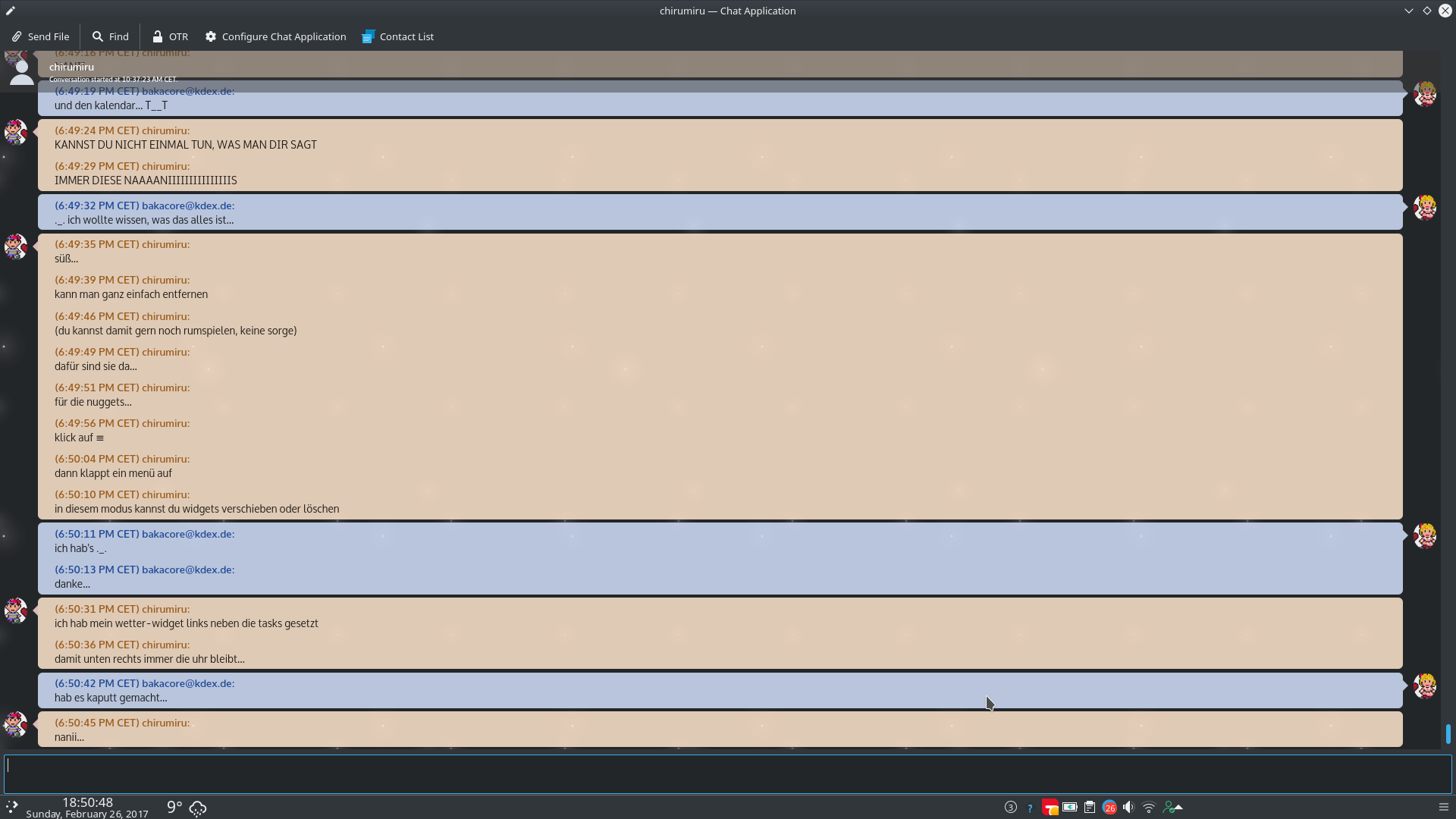Click chirumiru's avatar beside 6:50:31 PM message
Screen dimensions: 1456x819
(x=16, y=610)
